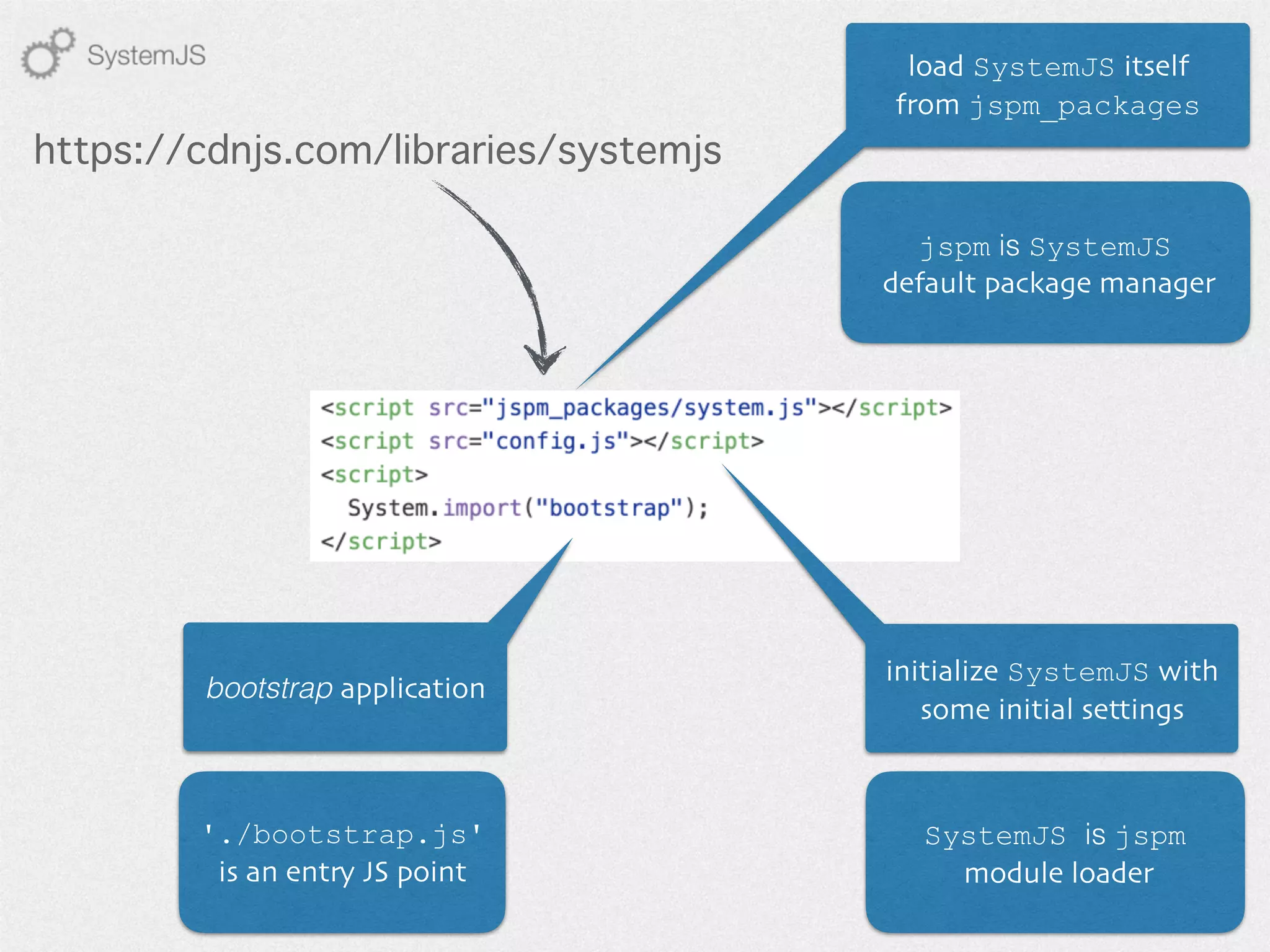Click the 'SystemJS is jspm module loader' box
Viewport: 1270px width, 952px height.
pos(1055,852)
